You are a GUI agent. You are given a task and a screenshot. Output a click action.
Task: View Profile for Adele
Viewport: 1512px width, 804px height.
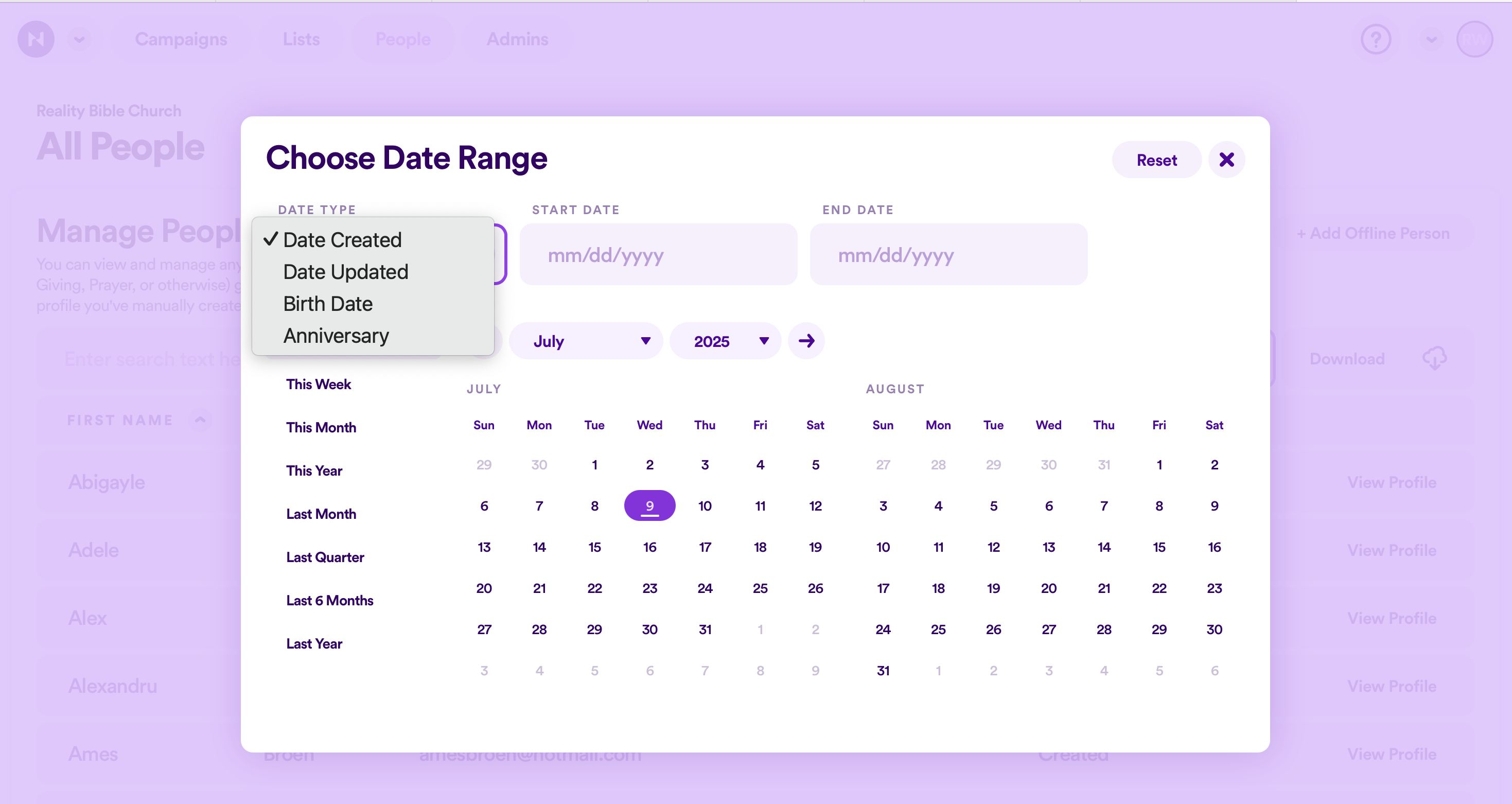coord(1391,550)
